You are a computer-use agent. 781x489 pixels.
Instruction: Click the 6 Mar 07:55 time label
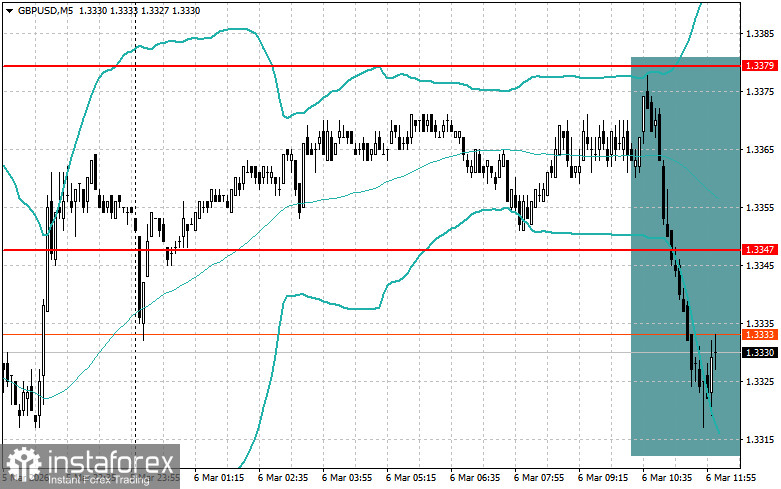tap(539, 478)
